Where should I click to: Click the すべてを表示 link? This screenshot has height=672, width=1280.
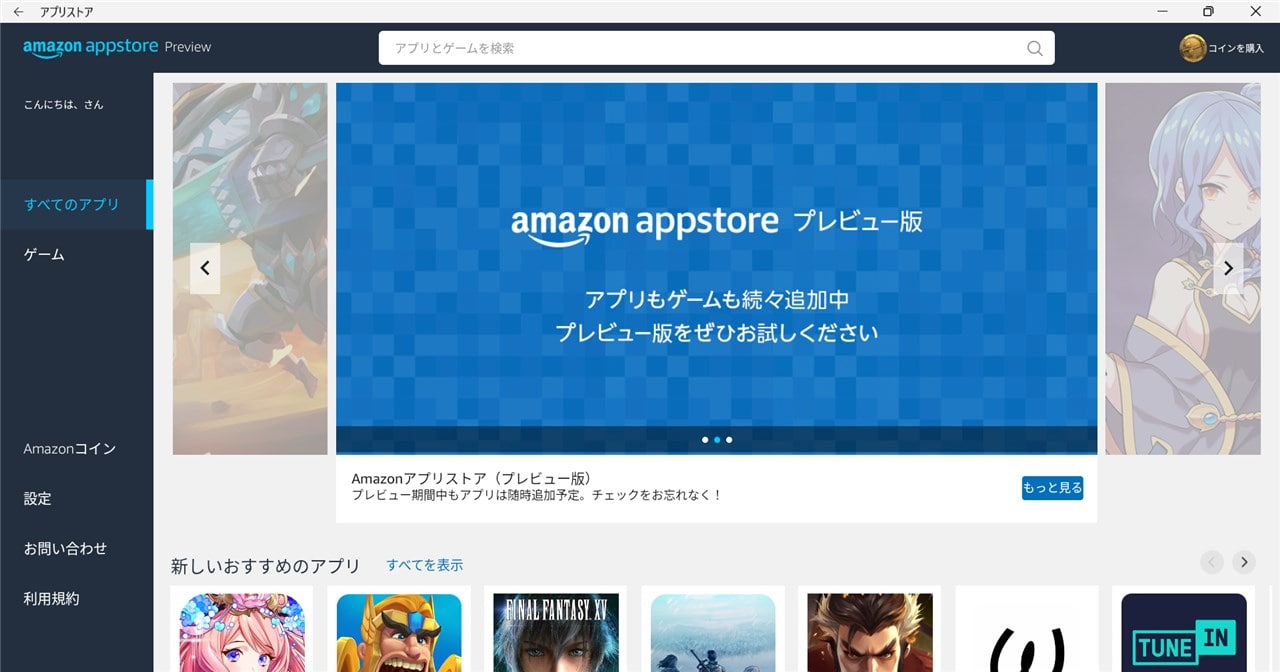pos(425,565)
